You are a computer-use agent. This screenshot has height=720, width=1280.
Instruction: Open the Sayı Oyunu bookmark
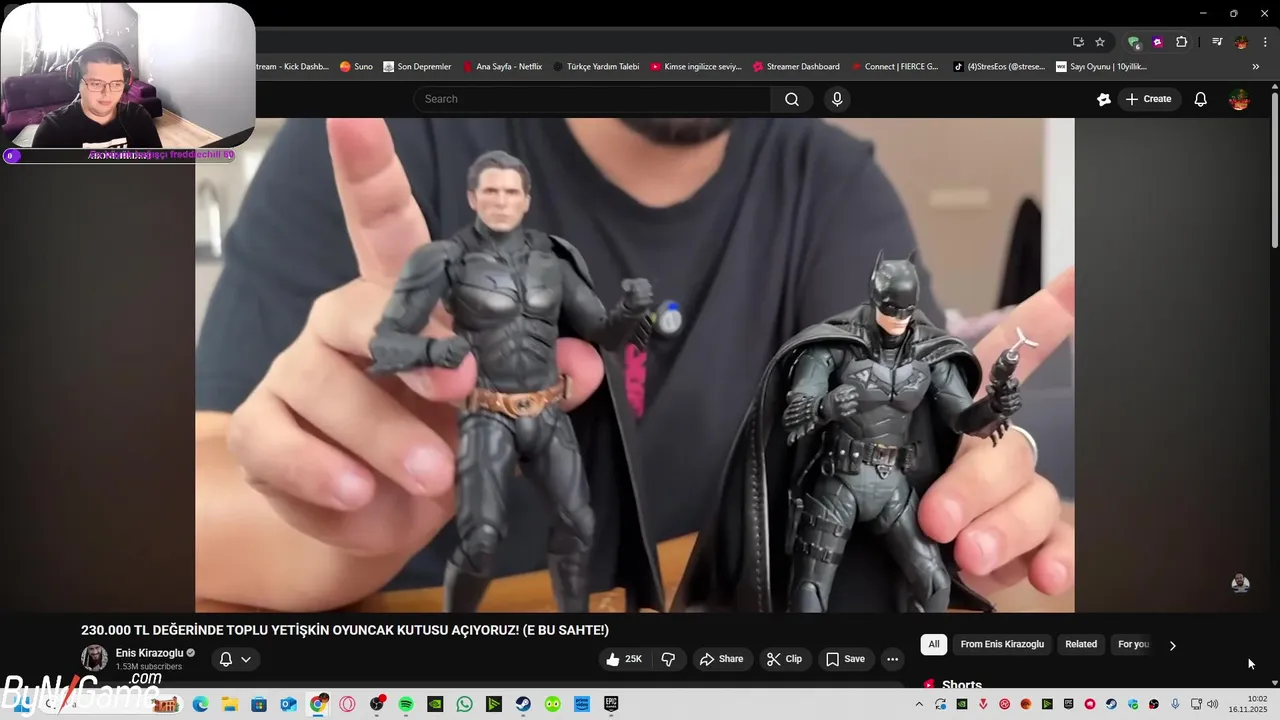click(x=1102, y=67)
